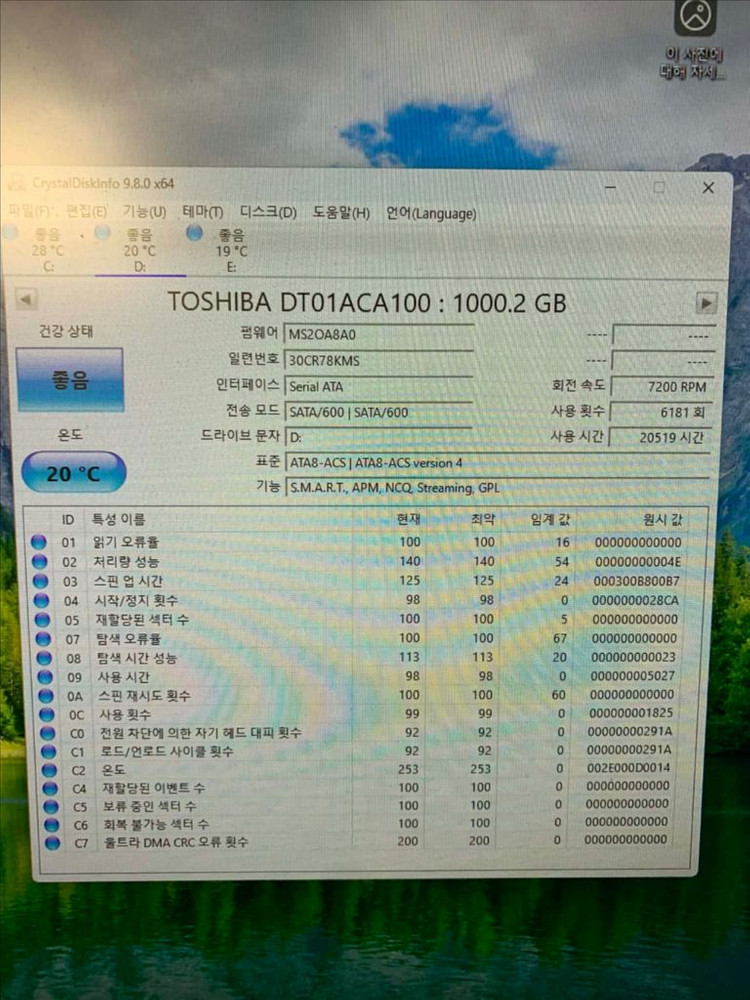Click status dot of row 08 탐색 시간 성능

44,658
